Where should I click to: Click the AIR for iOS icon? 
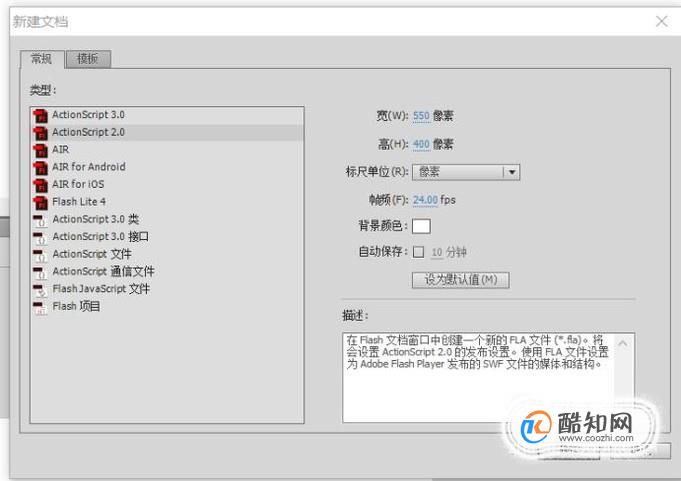pos(40,185)
